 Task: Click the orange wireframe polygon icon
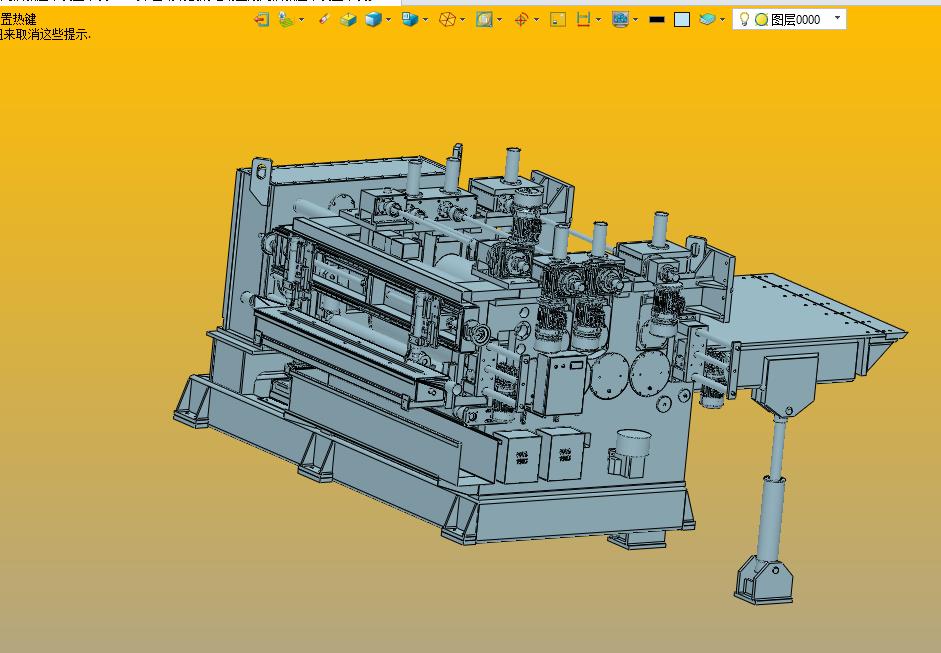(x=447, y=20)
